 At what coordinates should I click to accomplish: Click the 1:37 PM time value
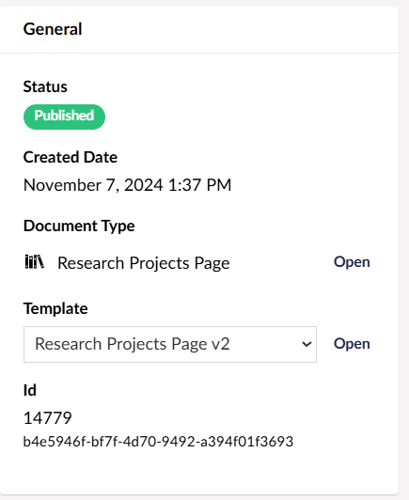click(200, 185)
